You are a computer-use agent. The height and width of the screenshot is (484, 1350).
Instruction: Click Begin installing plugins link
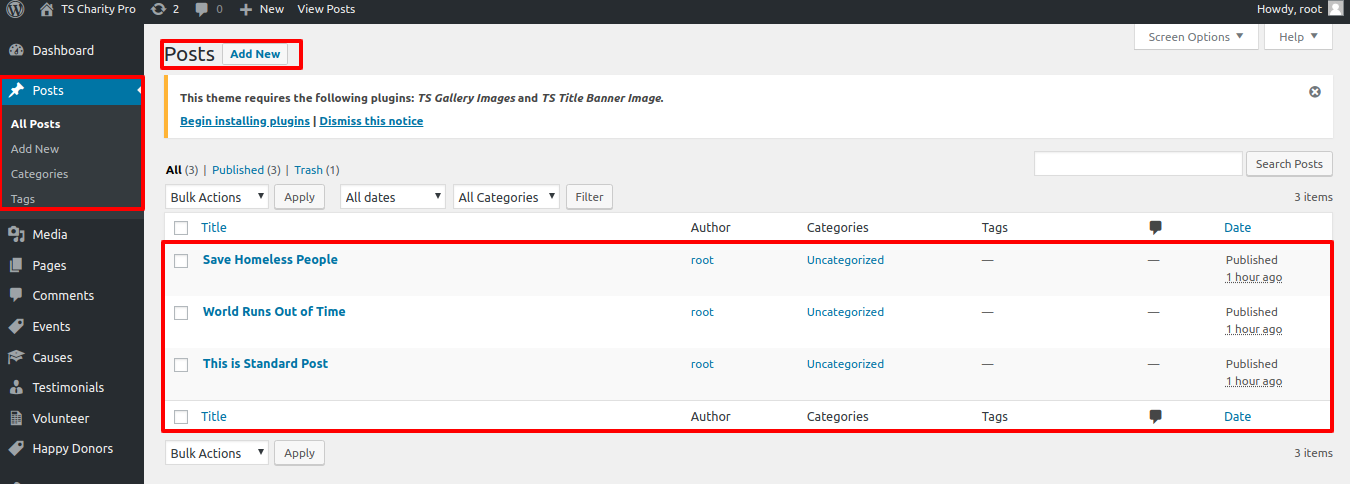click(245, 121)
